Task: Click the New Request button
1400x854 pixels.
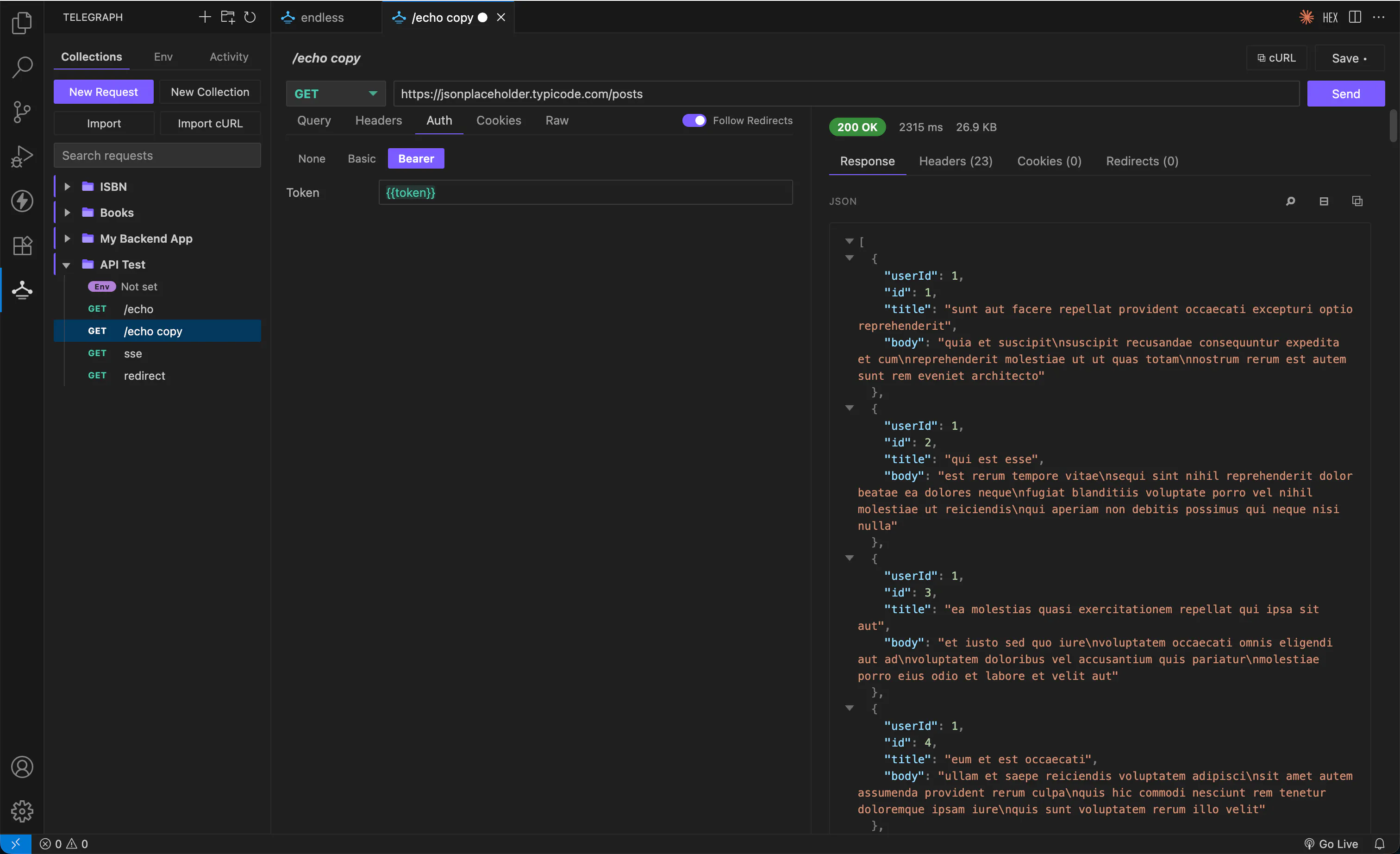Action: point(103,92)
